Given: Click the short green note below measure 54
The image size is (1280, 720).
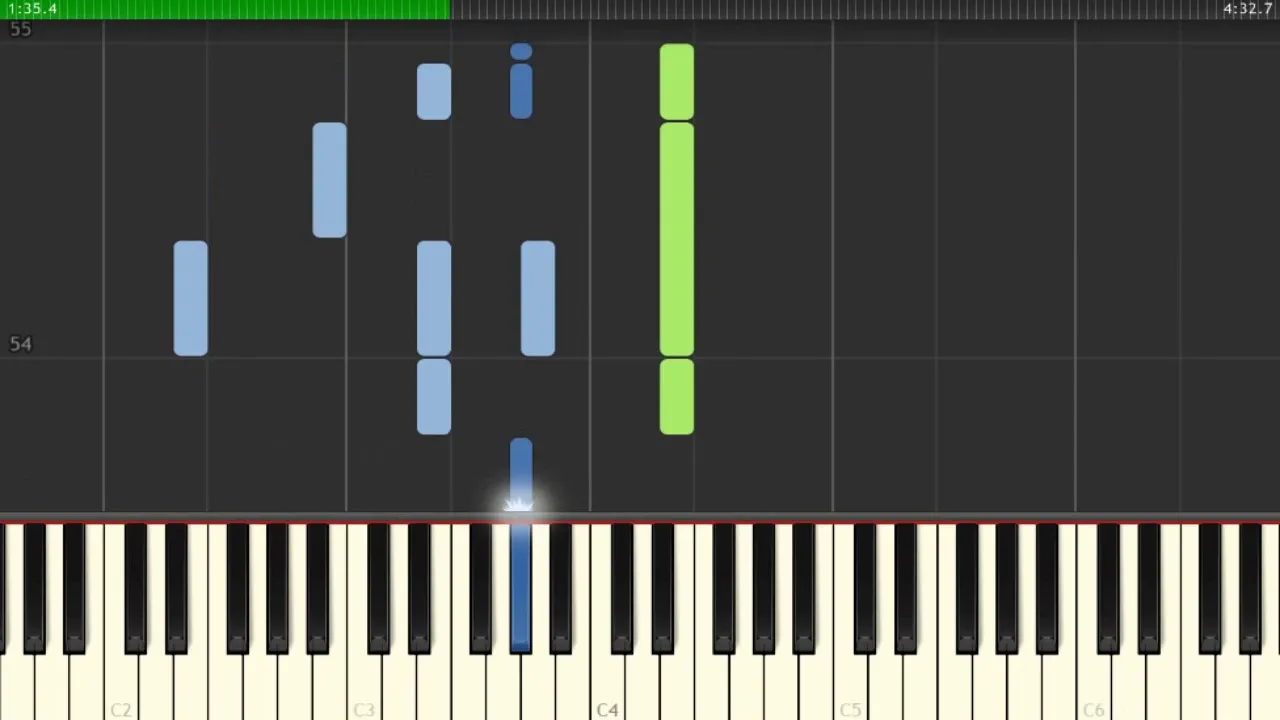Looking at the screenshot, I should [x=677, y=397].
